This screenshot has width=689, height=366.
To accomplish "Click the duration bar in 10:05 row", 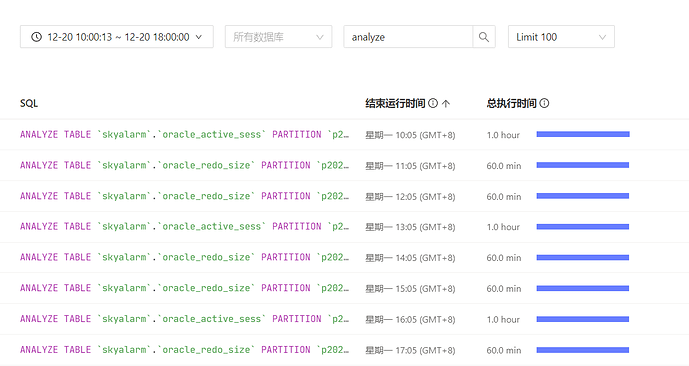I will click(583, 134).
